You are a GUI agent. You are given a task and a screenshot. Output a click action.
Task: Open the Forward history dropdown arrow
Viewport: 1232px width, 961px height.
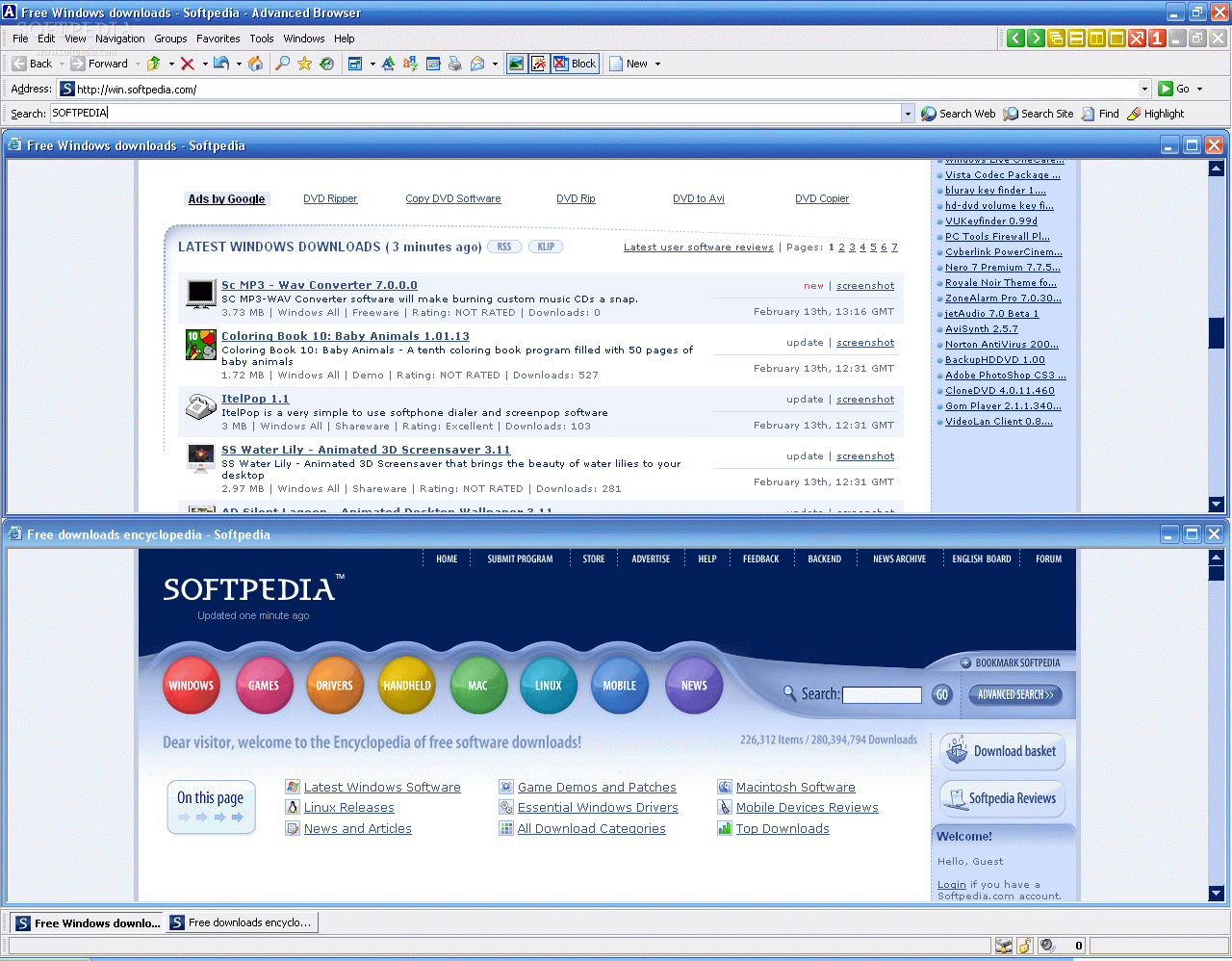pyautogui.click(x=137, y=64)
